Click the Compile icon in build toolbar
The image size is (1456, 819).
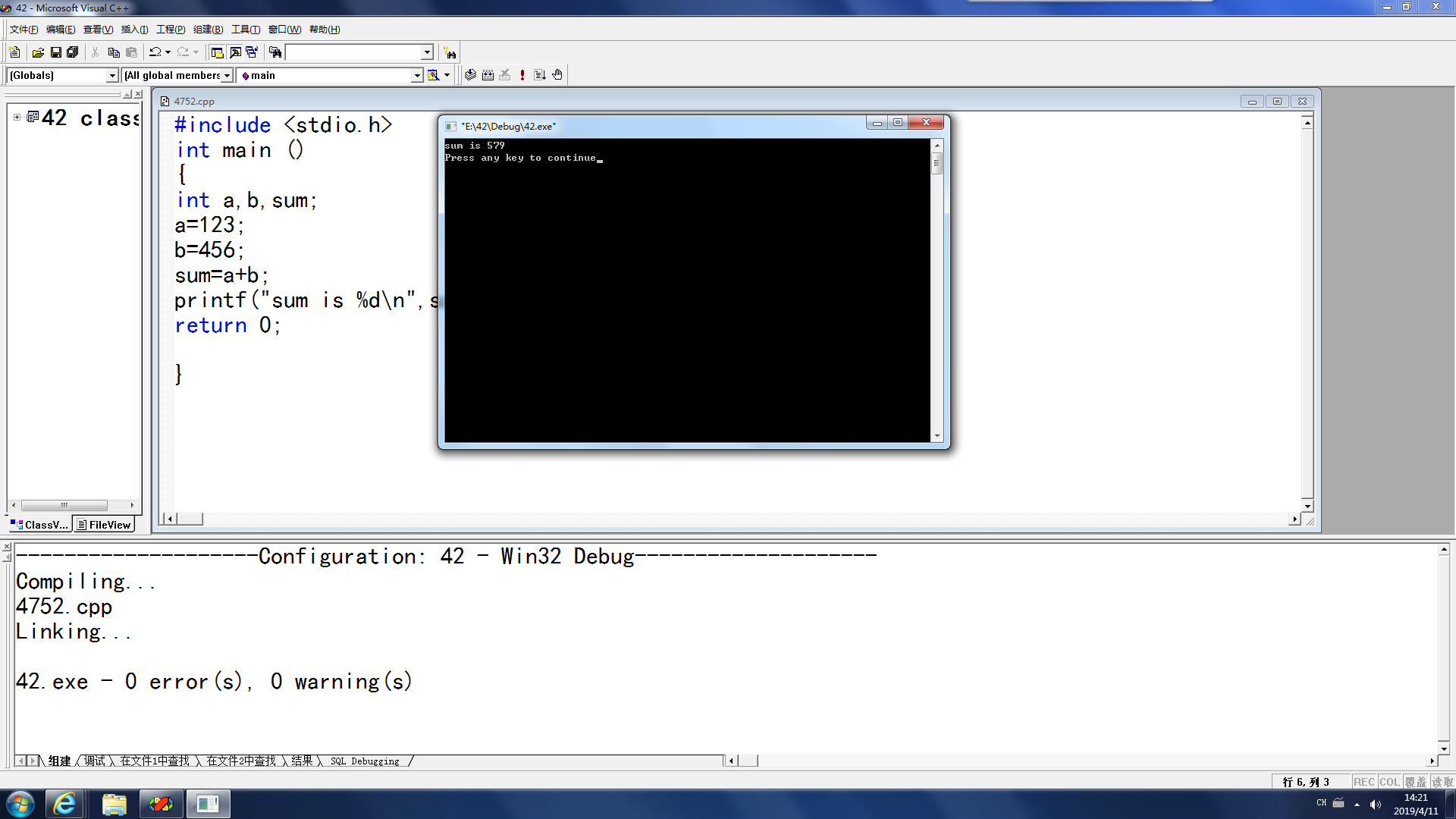click(470, 75)
